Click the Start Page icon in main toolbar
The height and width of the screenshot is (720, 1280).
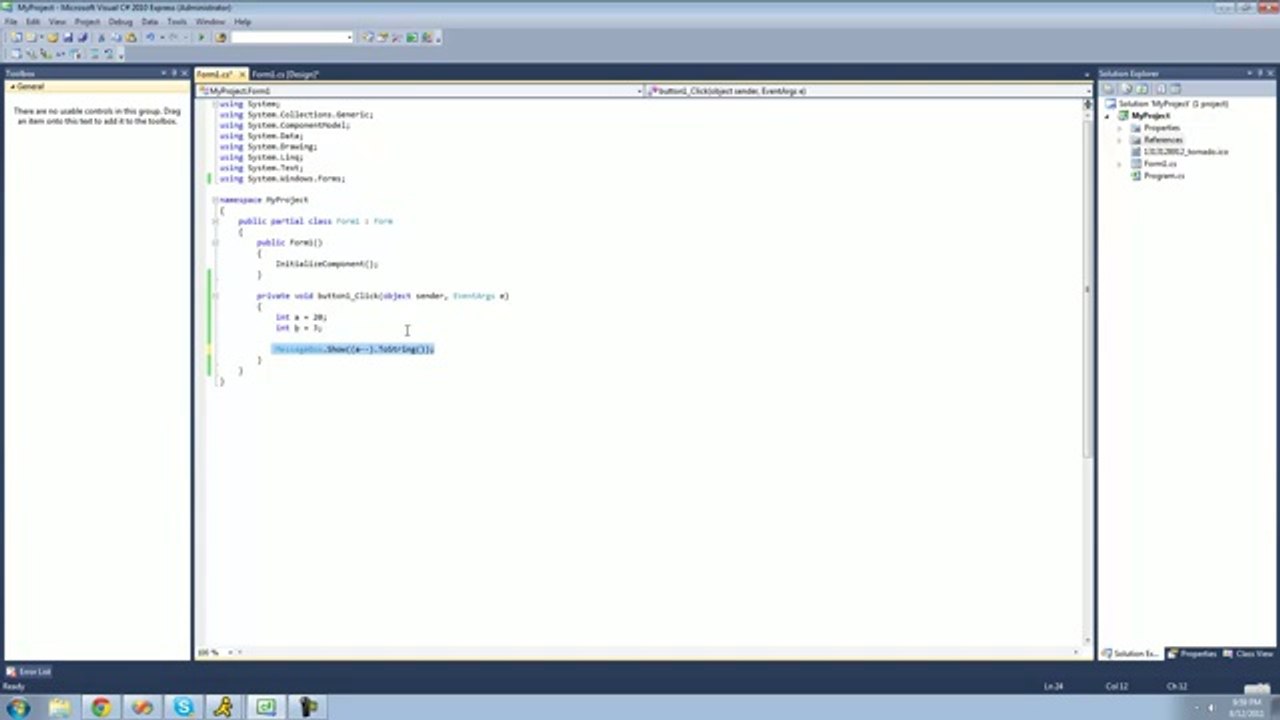(411, 37)
